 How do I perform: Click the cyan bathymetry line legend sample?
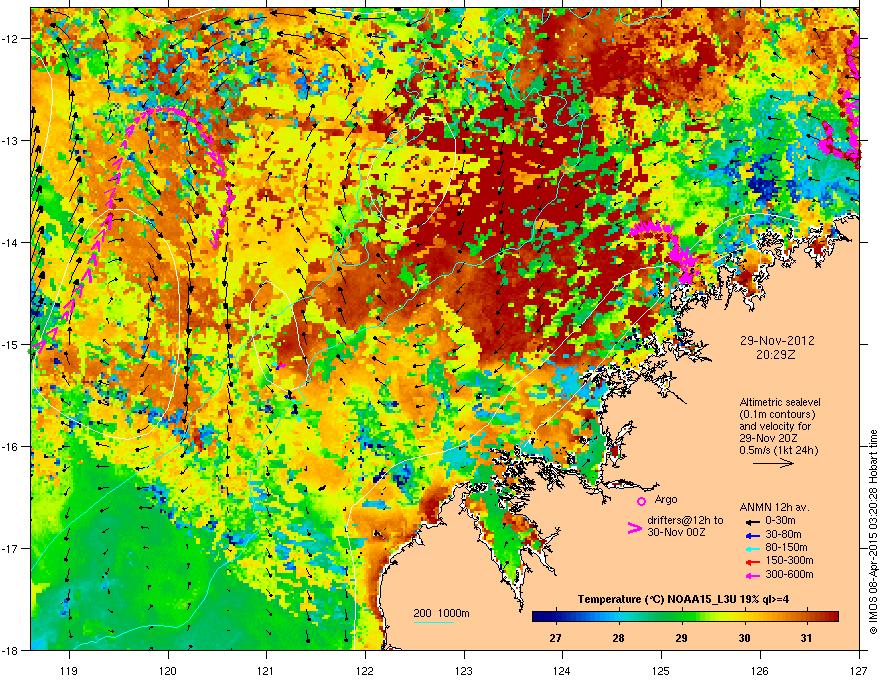tap(434, 622)
